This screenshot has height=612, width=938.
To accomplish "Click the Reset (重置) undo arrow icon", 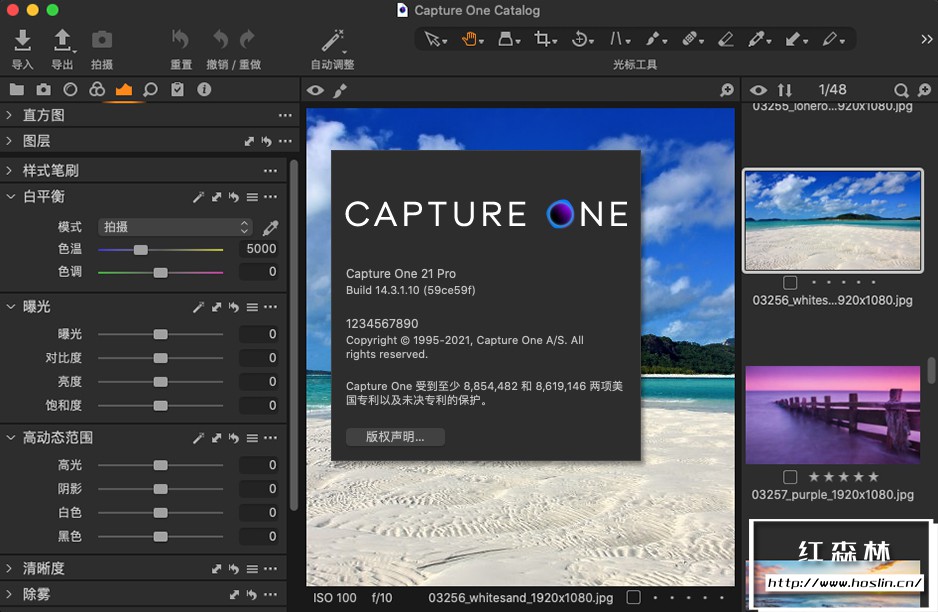I will point(181,40).
